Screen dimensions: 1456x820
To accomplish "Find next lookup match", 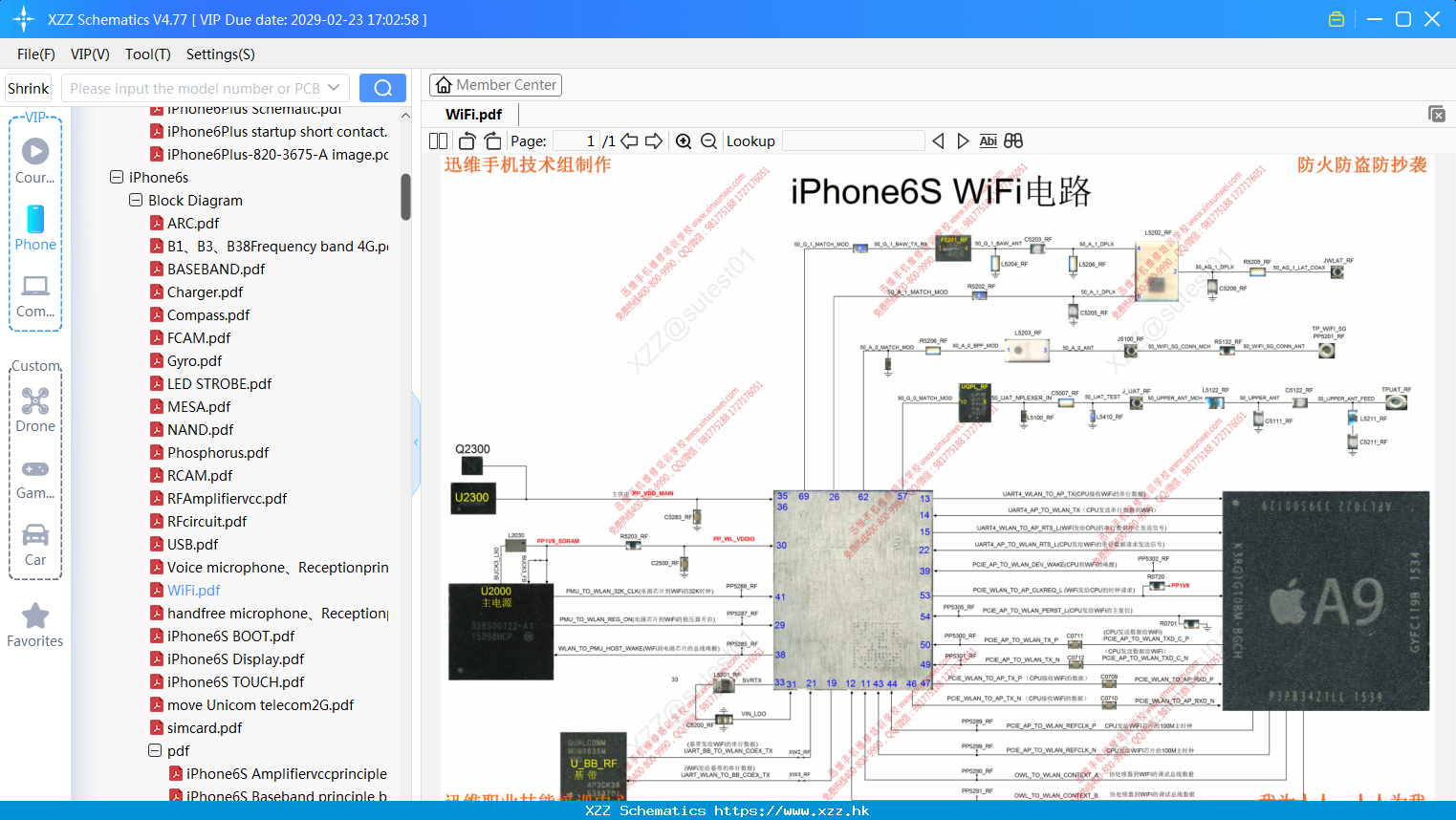I will point(963,140).
